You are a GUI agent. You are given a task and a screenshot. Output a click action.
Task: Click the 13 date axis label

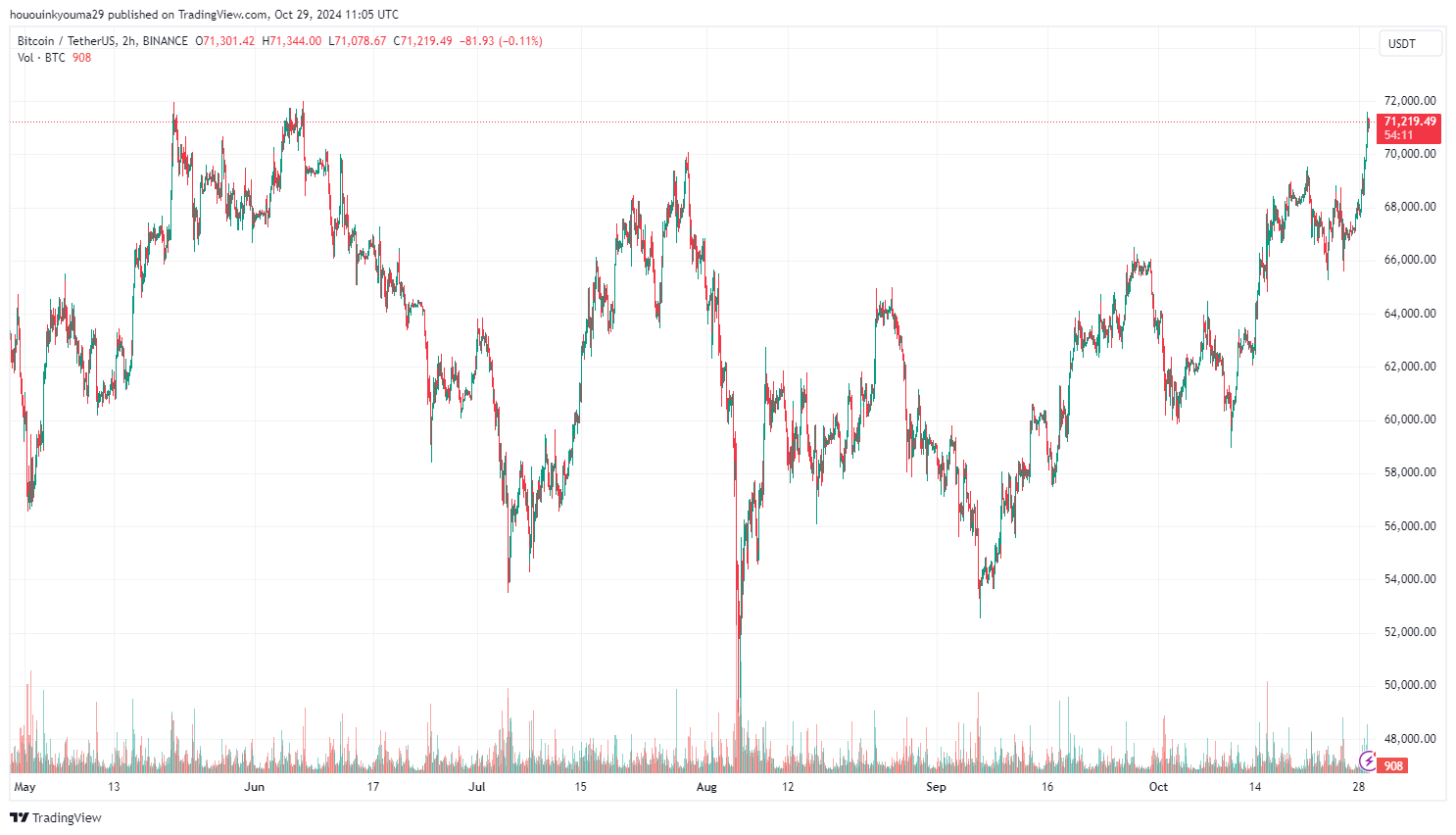[x=114, y=787]
